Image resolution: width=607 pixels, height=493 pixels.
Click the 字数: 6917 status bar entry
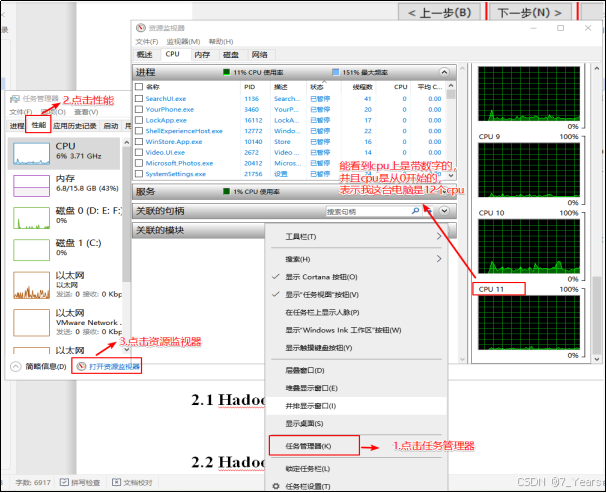point(33,483)
